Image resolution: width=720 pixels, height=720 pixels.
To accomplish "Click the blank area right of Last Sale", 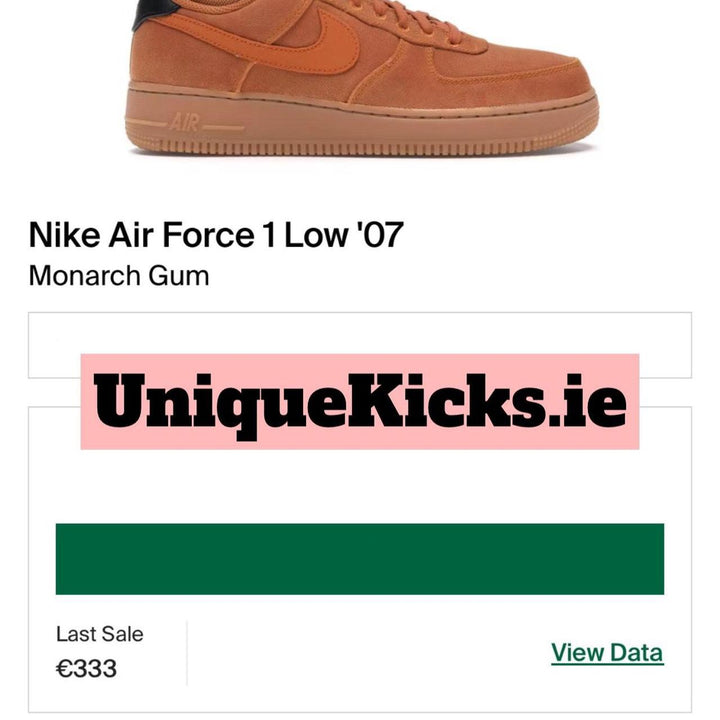I will pyautogui.click(x=367, y=653).
